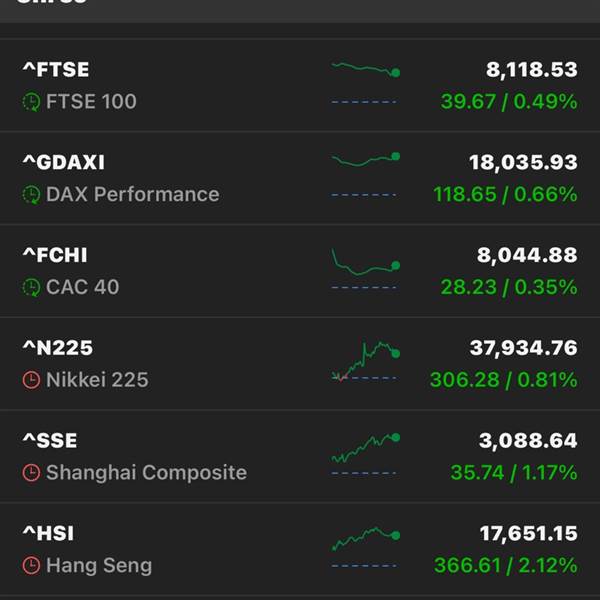Open the ^N225 sparkline chart

pyautogui.click(x=365, y=362)
